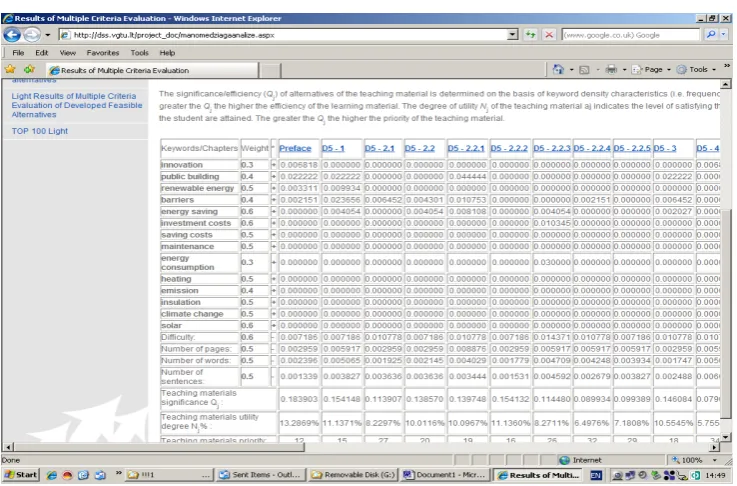737x486 pixels.
Task: Open the D5 - 2.2.2 chapter link
Action: pos(509,149)
